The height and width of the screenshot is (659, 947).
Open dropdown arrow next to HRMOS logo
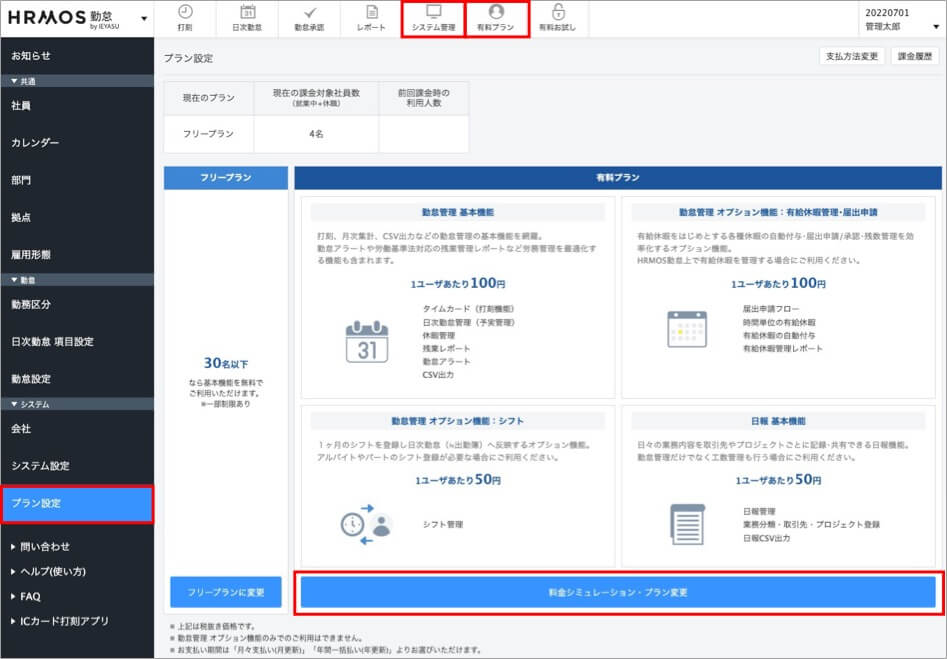tap(145, 19)
